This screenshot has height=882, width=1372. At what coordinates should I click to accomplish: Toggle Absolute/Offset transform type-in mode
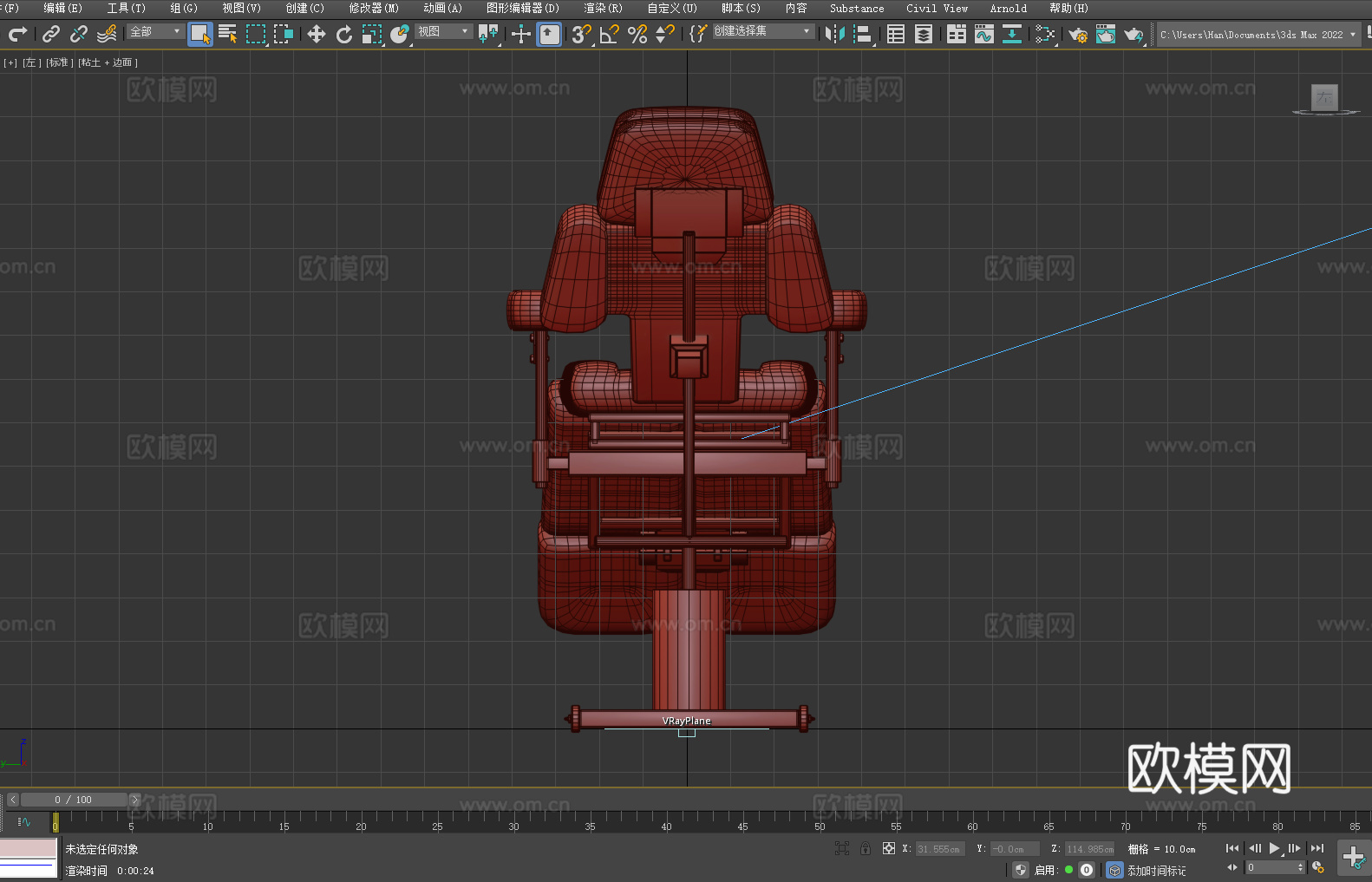click(889, 848)
